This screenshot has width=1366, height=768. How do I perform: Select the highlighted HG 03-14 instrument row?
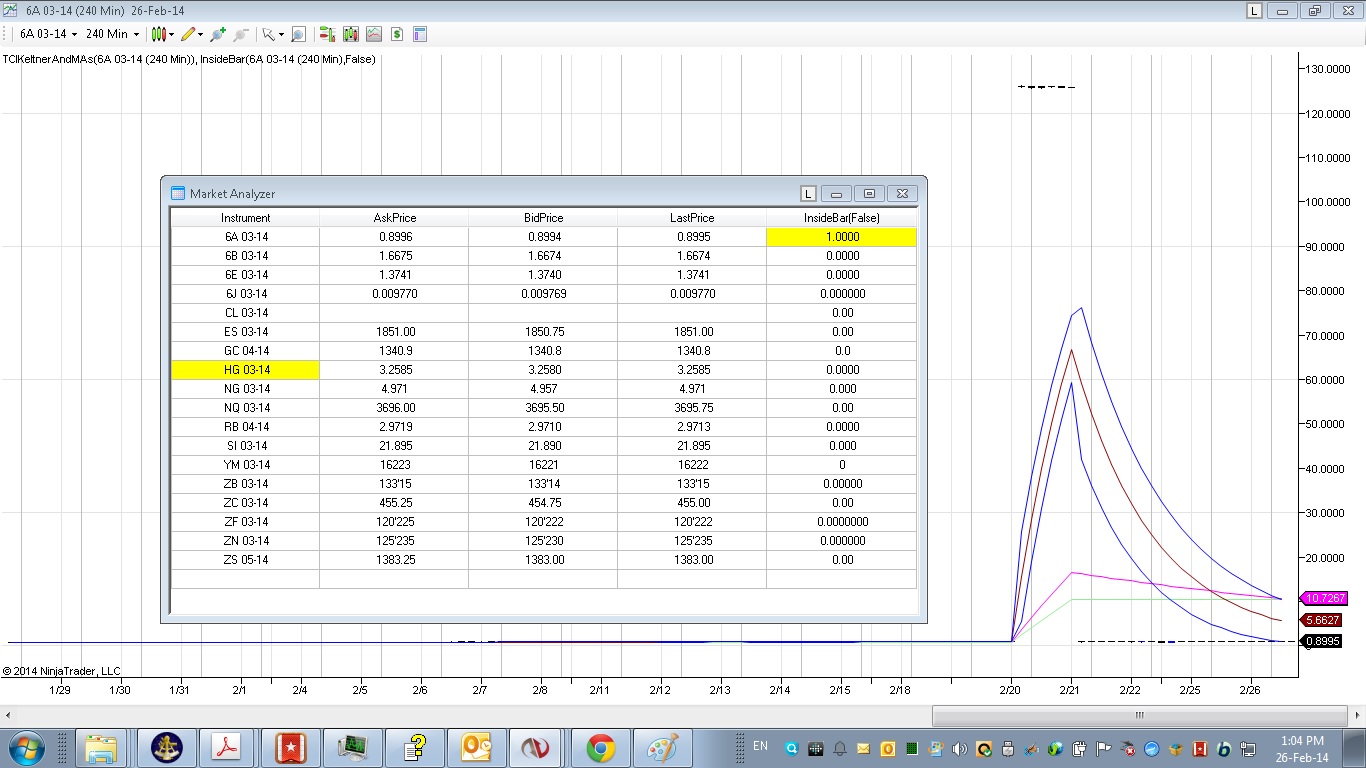point(246,370)
